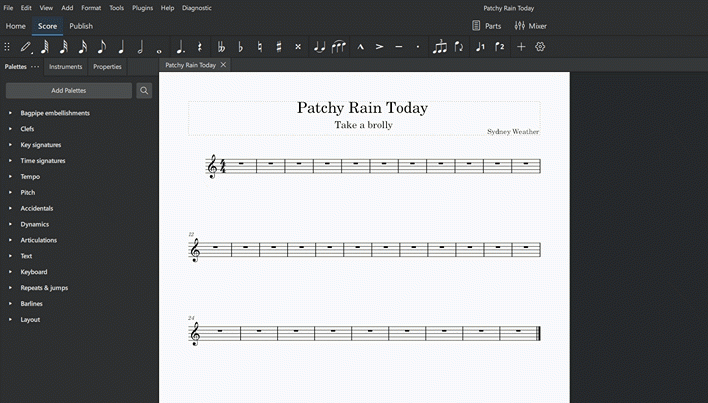Viewport: 708px width, 403px height.
Task: Switch to voice 2
Action: point(500,47)
